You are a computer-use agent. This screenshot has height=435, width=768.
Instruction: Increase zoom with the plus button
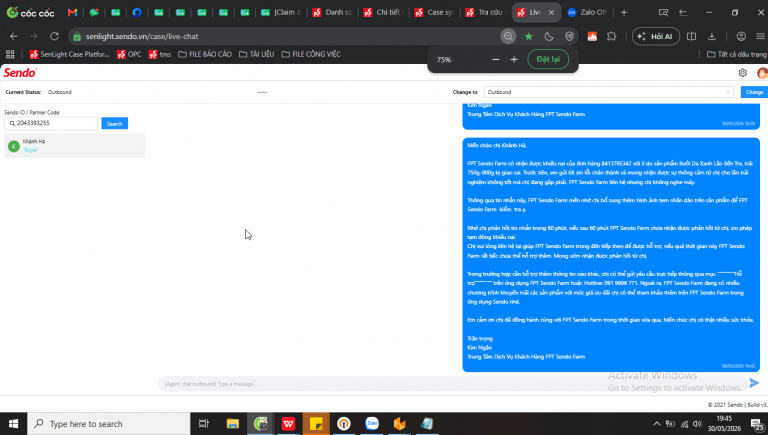coord(514,59)
